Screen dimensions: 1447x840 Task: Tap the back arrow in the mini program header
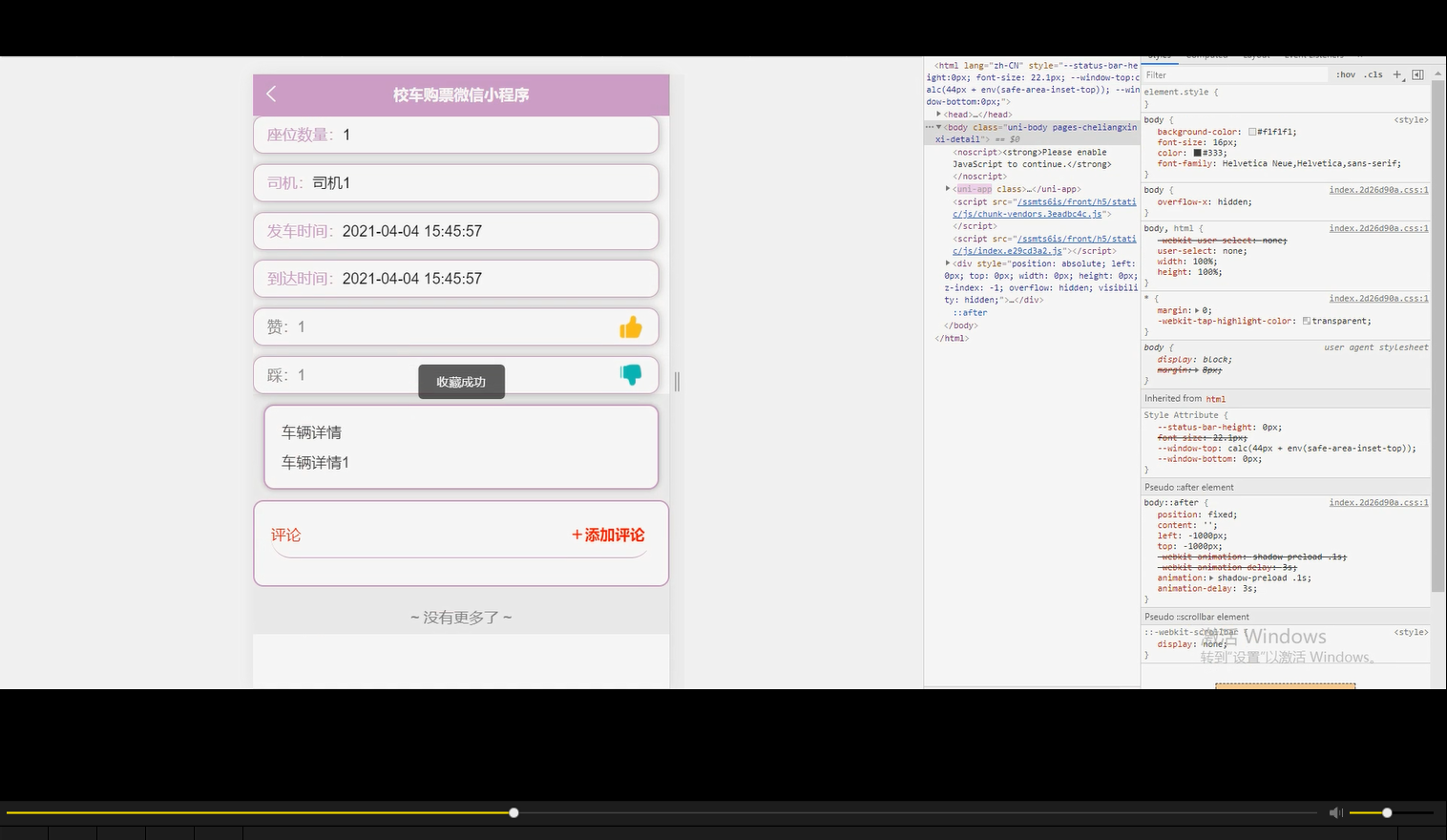pos(271,94)
